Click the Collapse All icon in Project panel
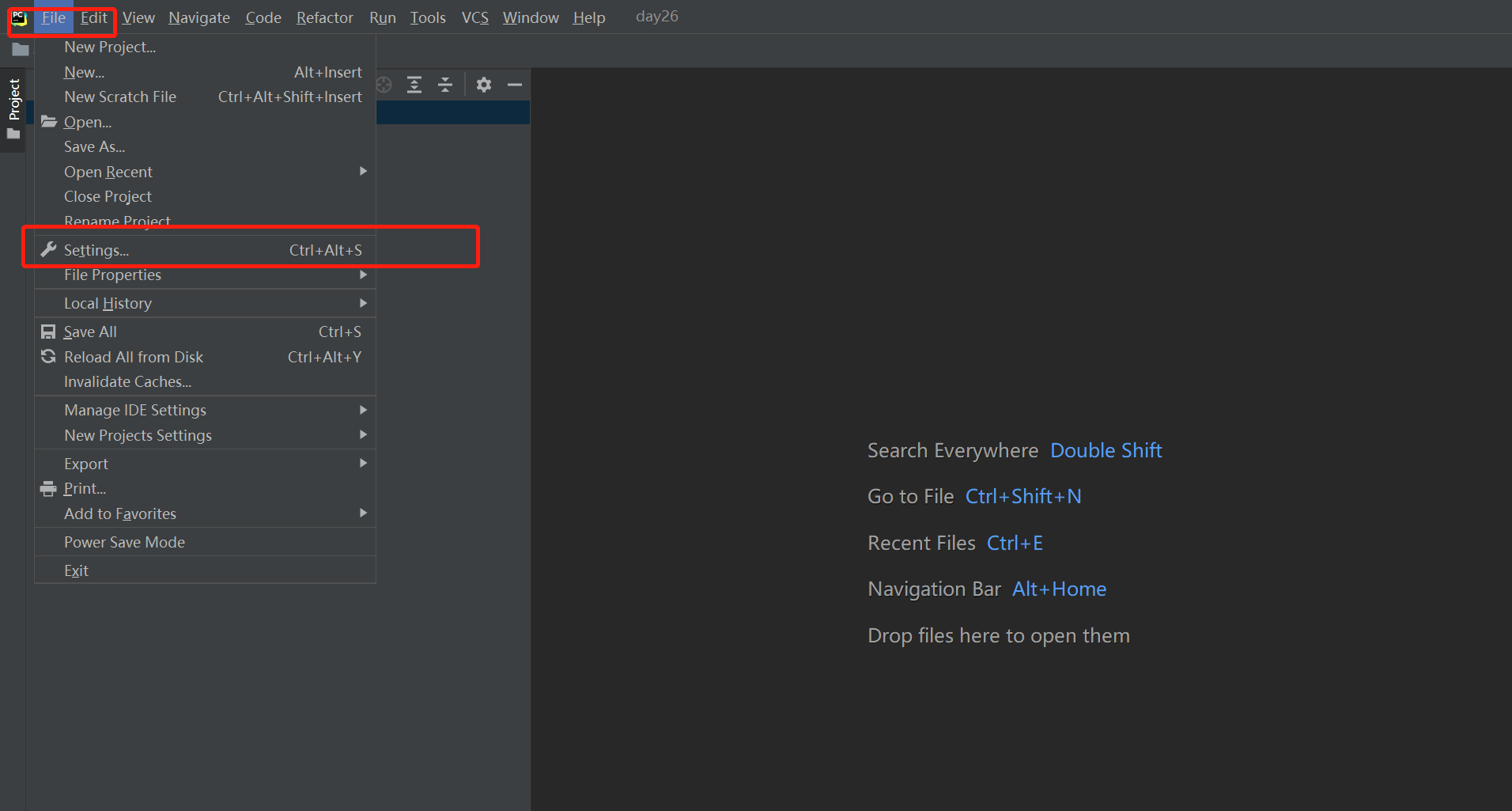This screenshot has height=811, width=1512. 445,85
